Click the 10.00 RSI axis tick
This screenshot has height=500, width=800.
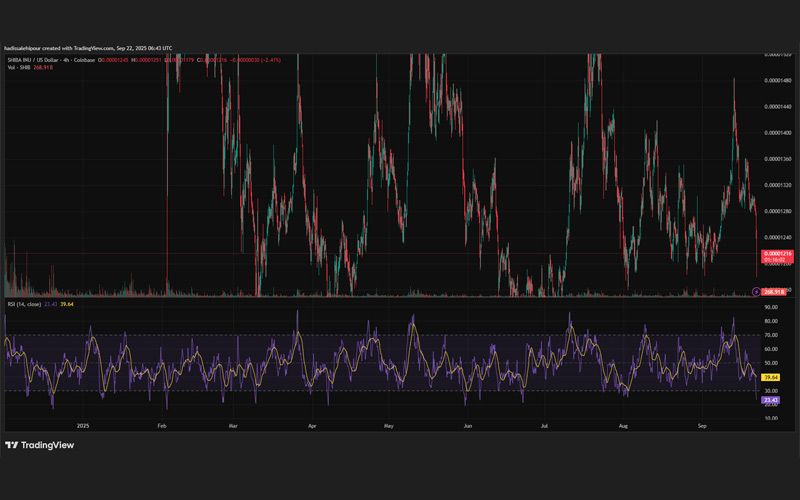771,418
